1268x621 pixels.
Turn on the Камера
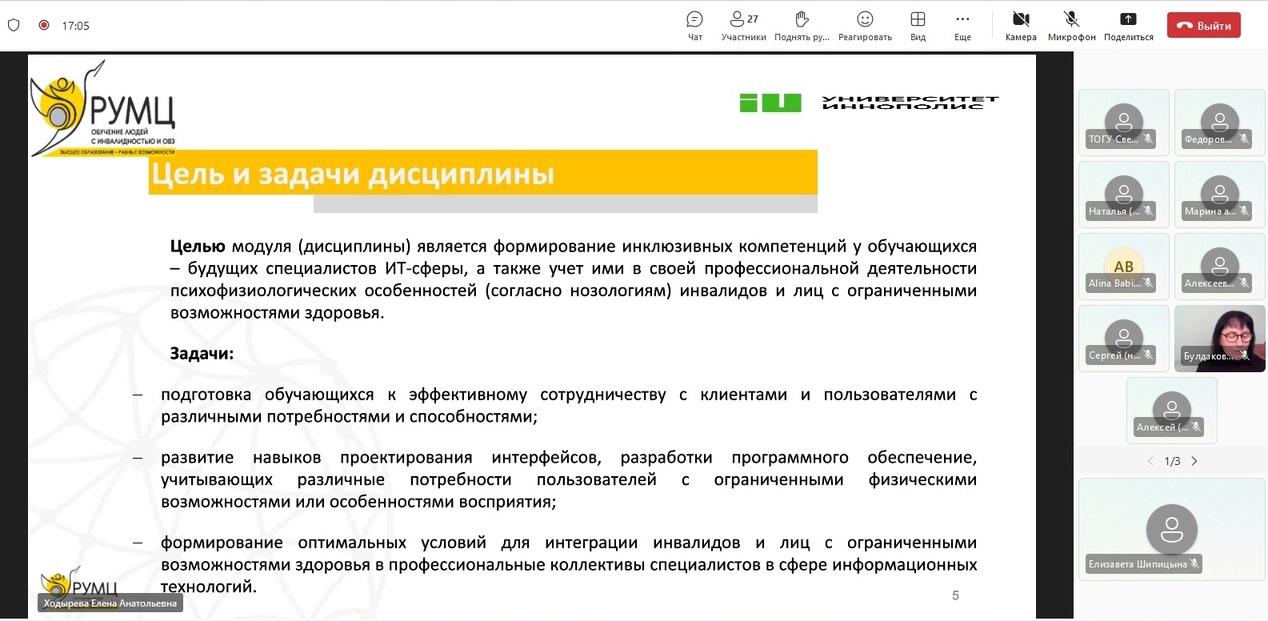pyautogui.click(x=1021, y=25)
